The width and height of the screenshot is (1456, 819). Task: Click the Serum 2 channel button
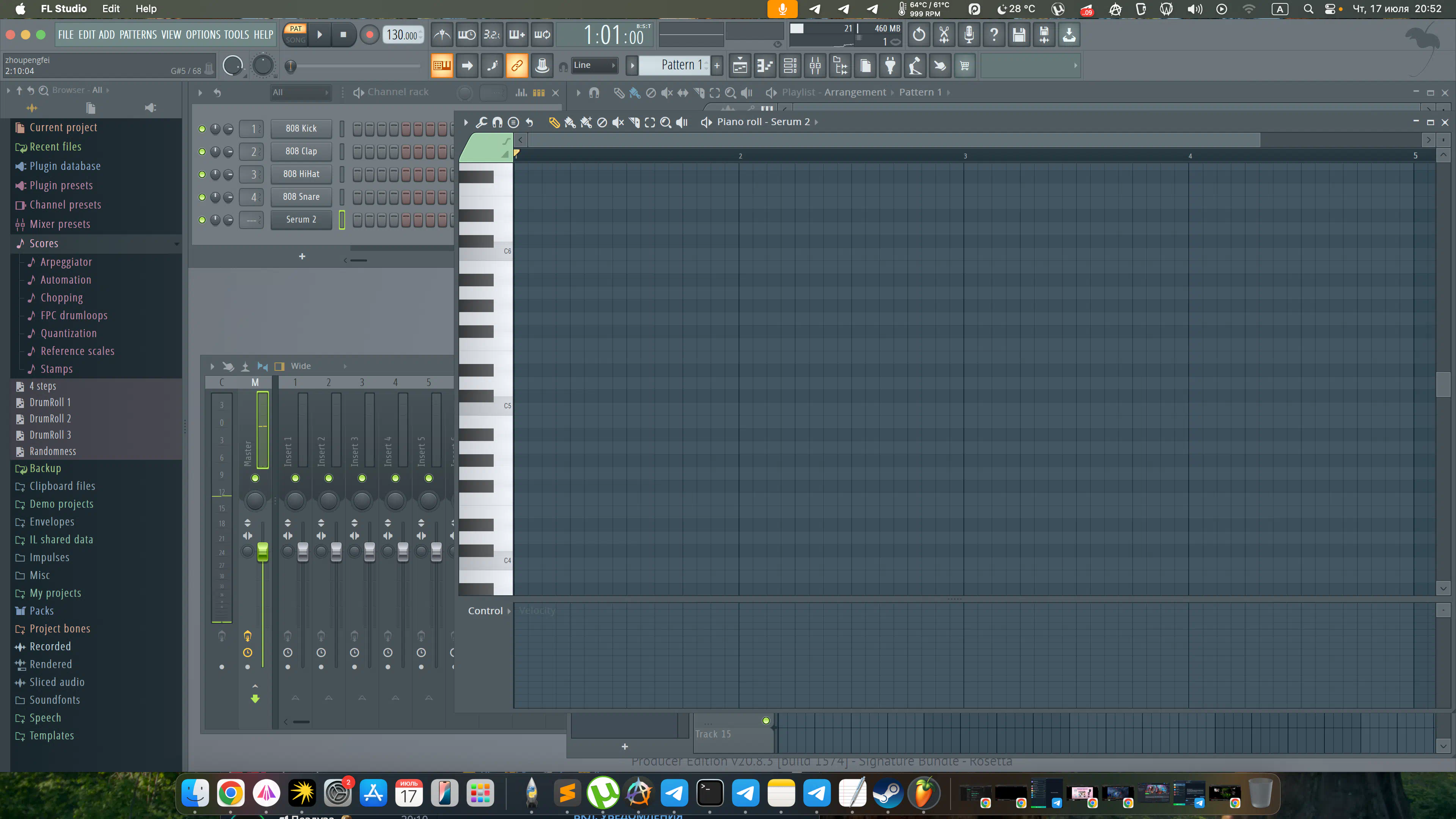coord(301,219)
